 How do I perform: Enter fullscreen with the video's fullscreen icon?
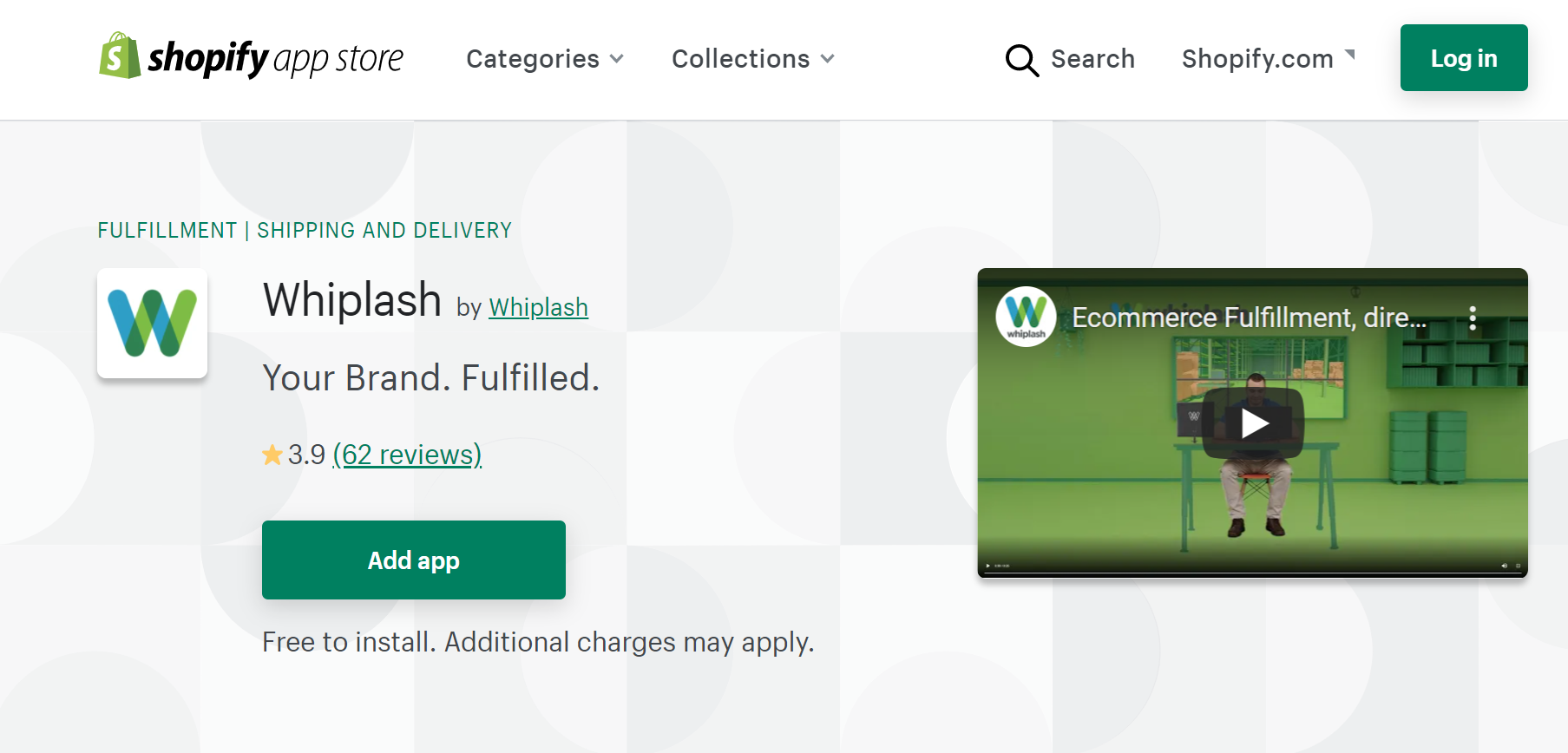coord(1518,566)
